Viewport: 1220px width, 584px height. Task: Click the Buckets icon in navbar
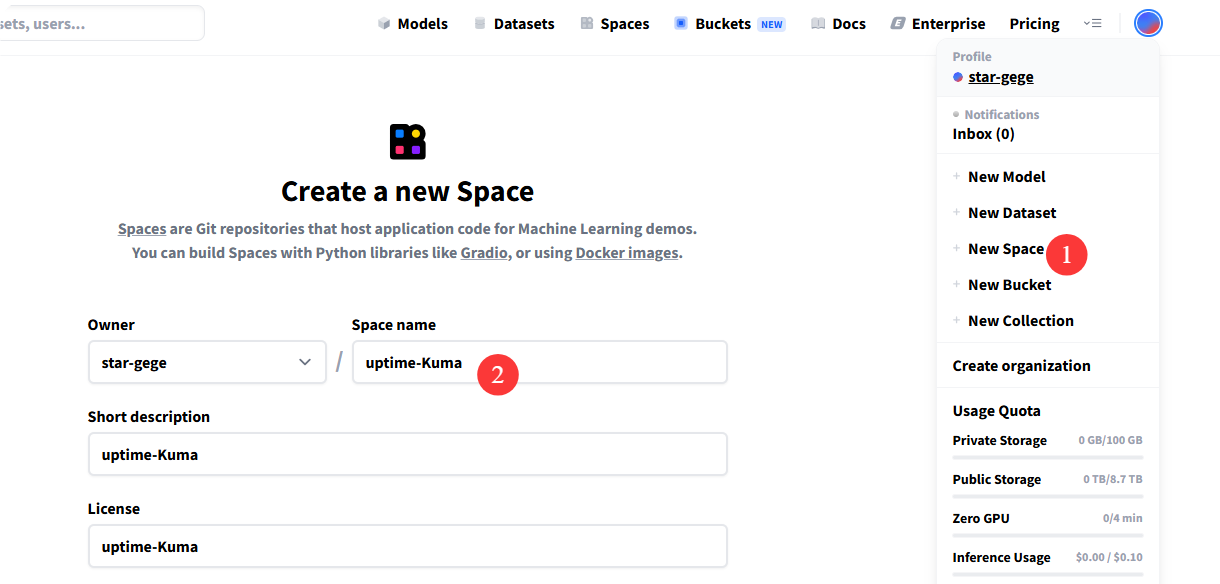click(x=681, y=23)
